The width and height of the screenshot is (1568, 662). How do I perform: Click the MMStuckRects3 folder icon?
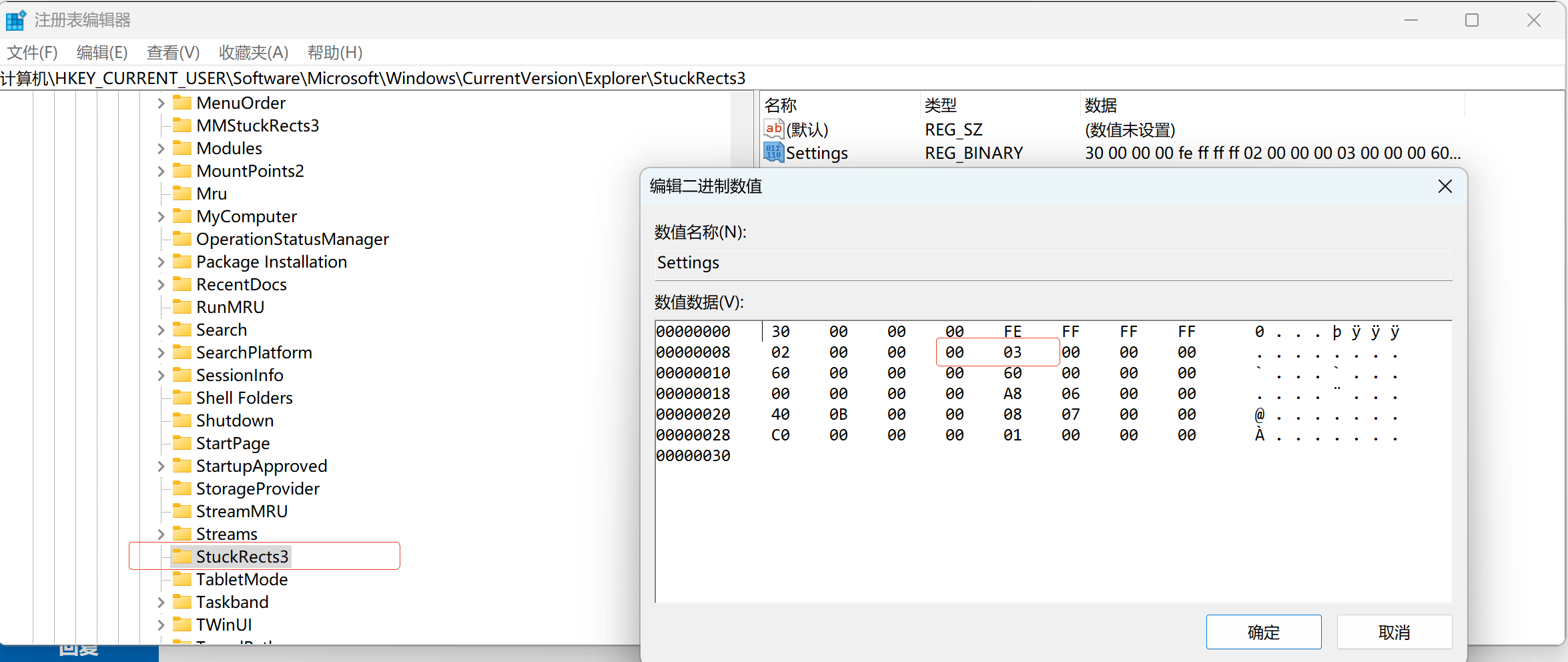[x=181, y=125]
